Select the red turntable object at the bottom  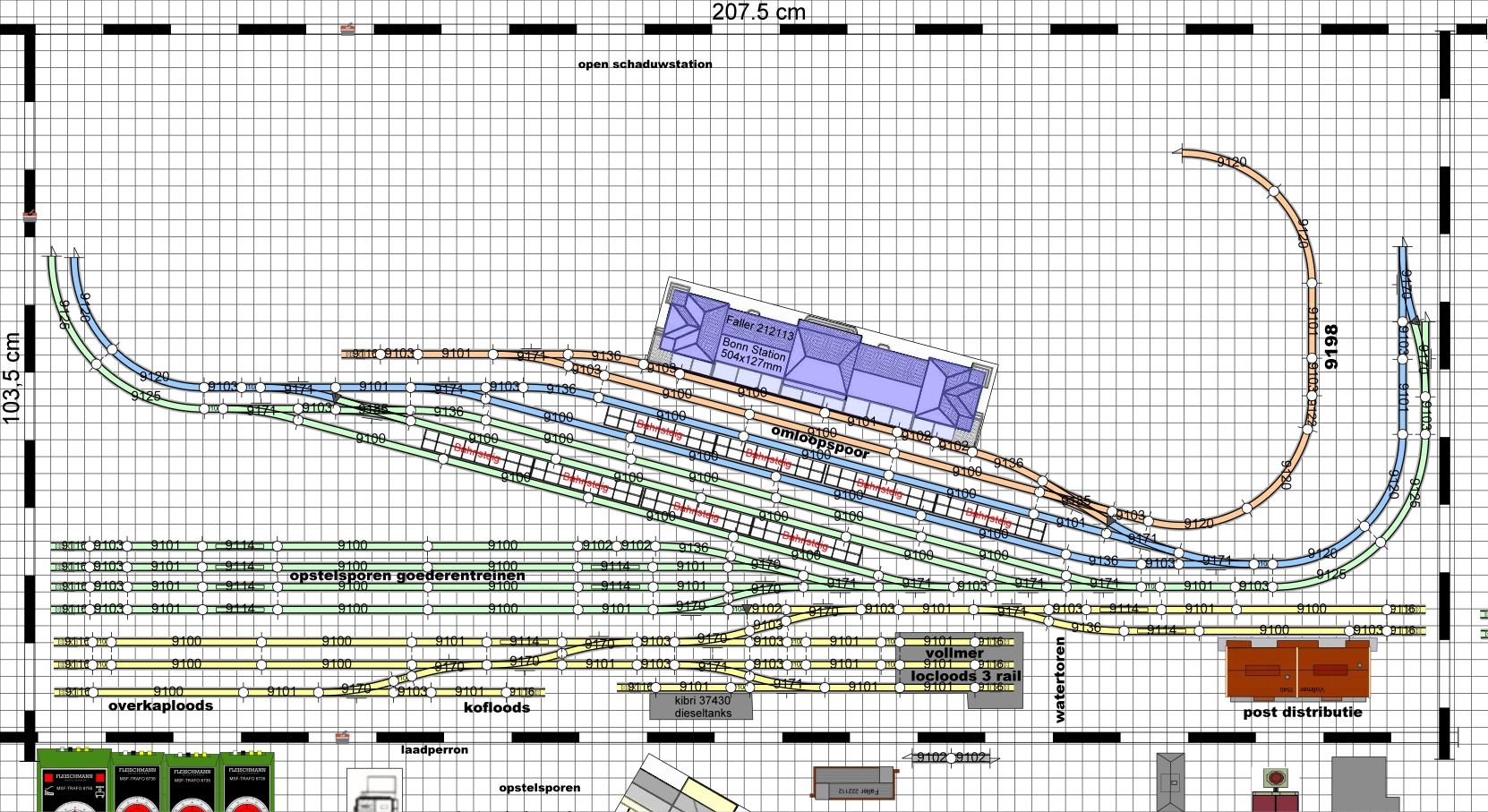coord(1275,789)
